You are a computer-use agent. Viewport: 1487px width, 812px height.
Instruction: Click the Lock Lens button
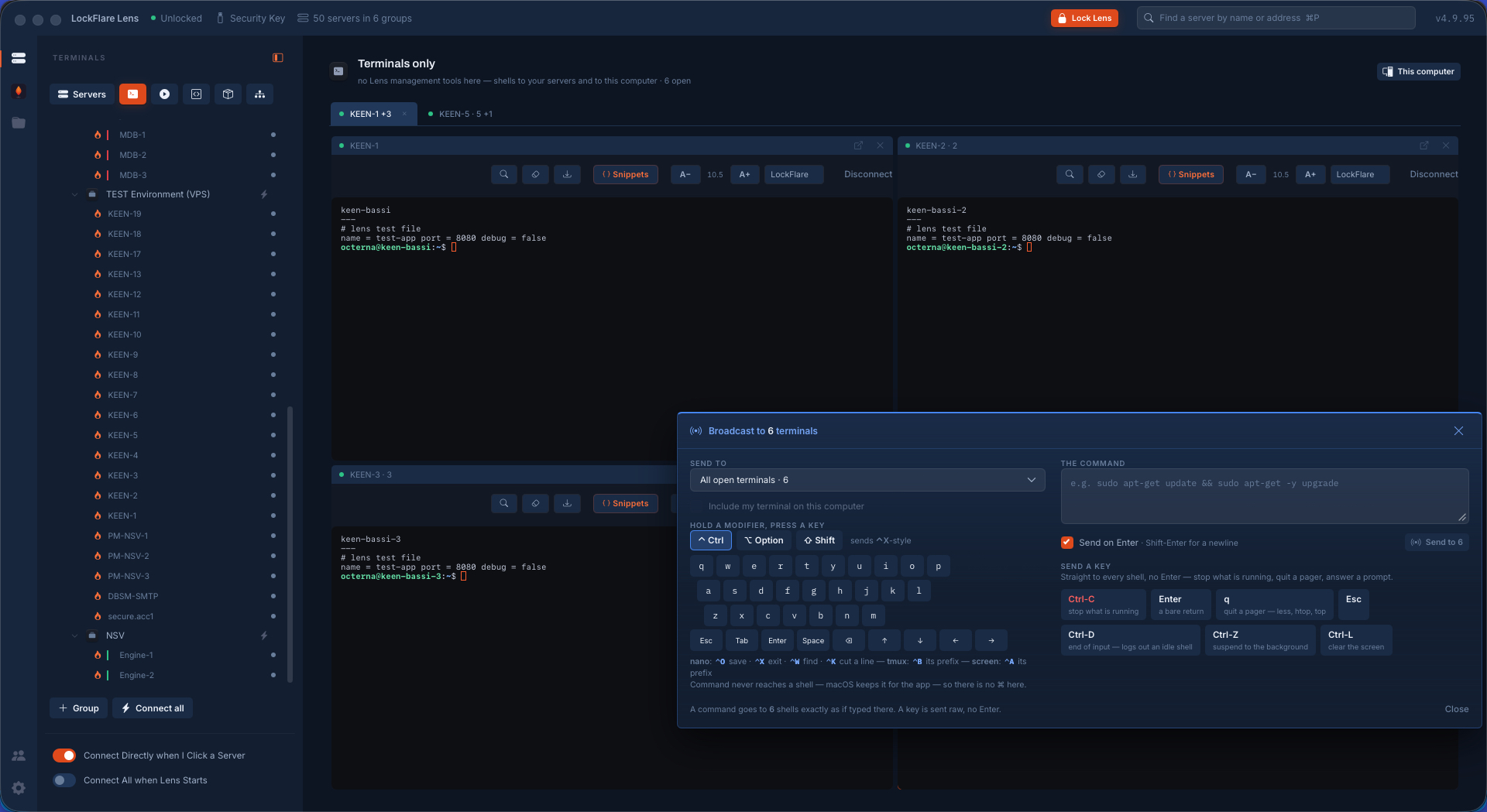coord(1084,18)
